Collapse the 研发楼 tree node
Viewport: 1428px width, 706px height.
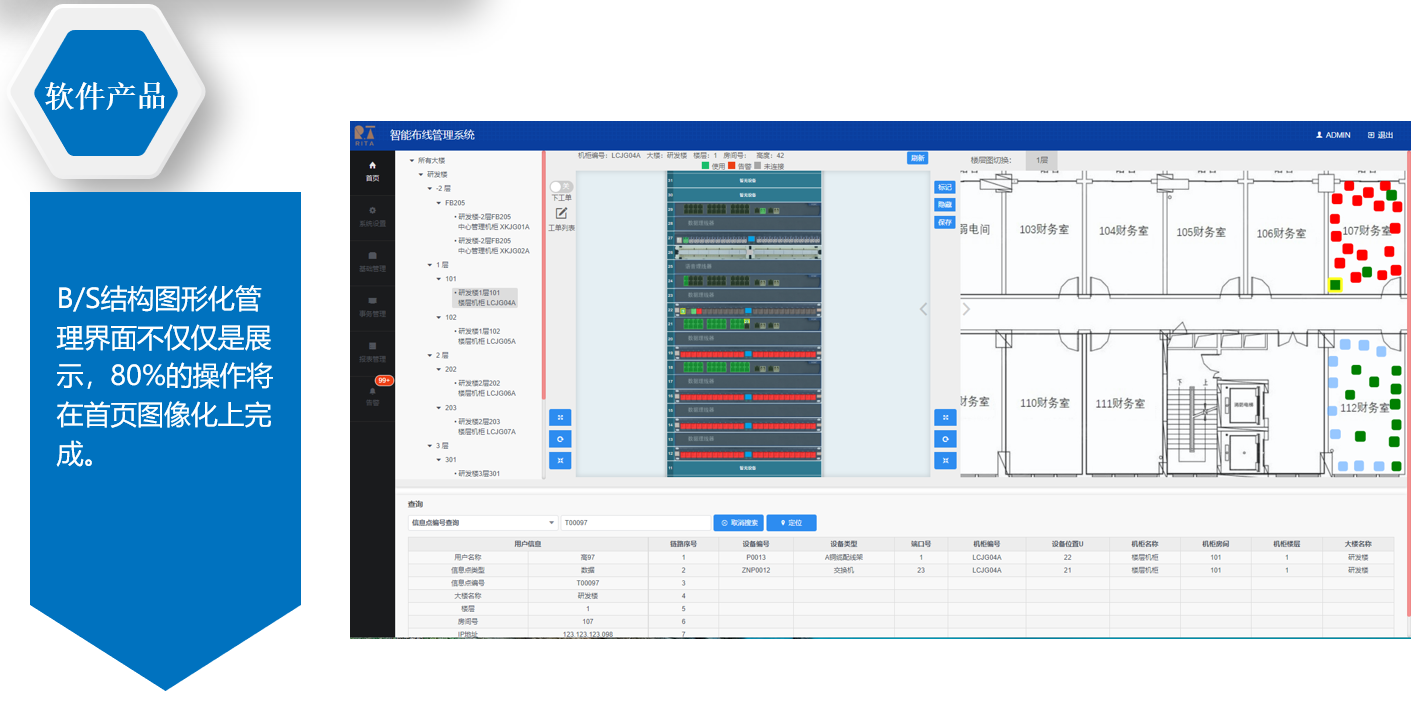pos(420,174)
